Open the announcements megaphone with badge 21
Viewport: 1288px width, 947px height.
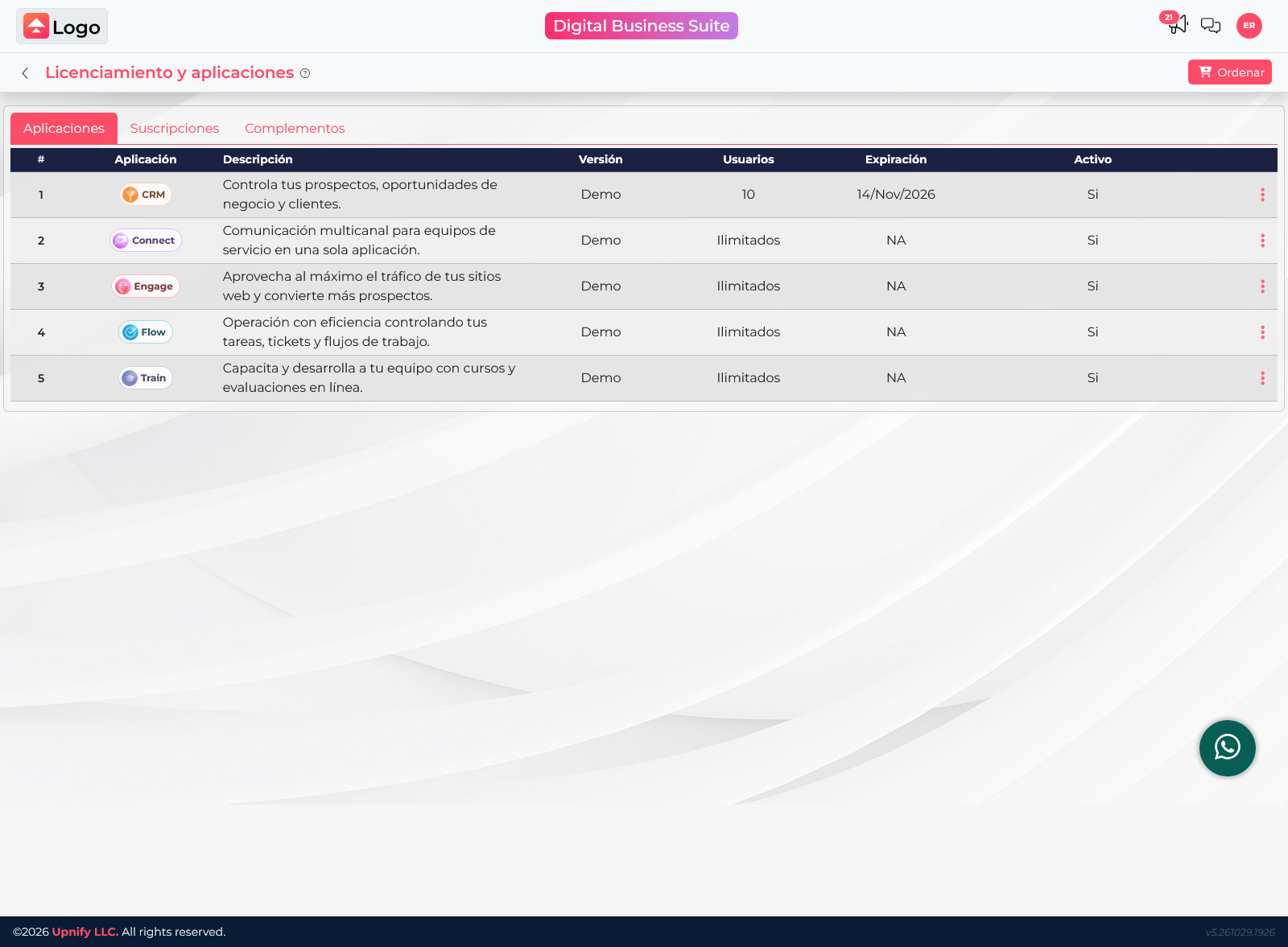pyautogui.click(x=1176, y=24)
